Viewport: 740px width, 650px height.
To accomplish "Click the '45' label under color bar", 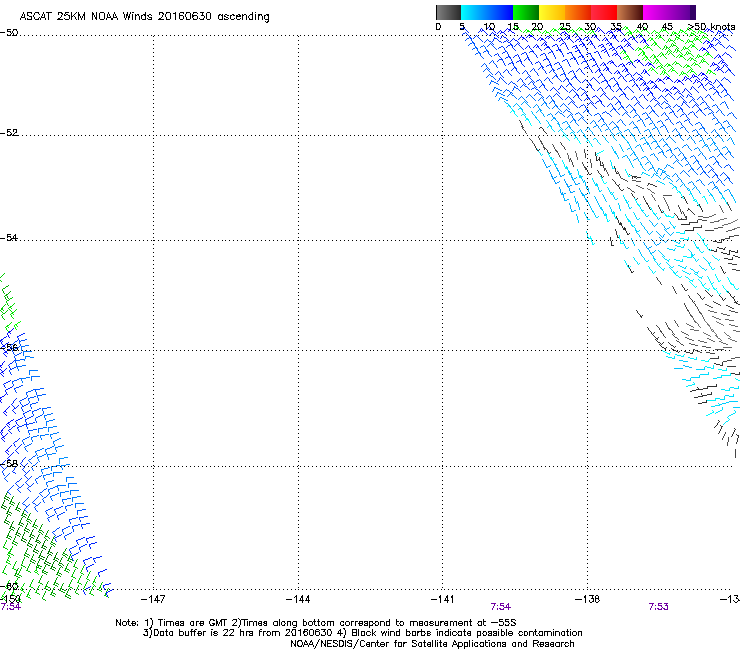I will point(667,27).
